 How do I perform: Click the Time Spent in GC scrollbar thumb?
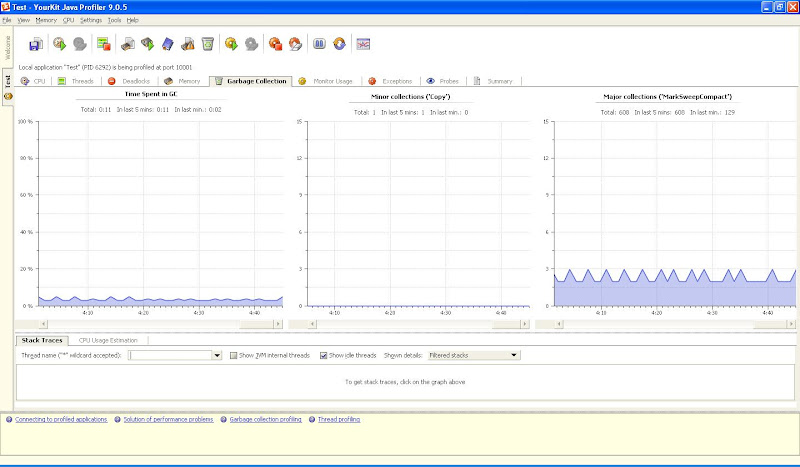256,324
